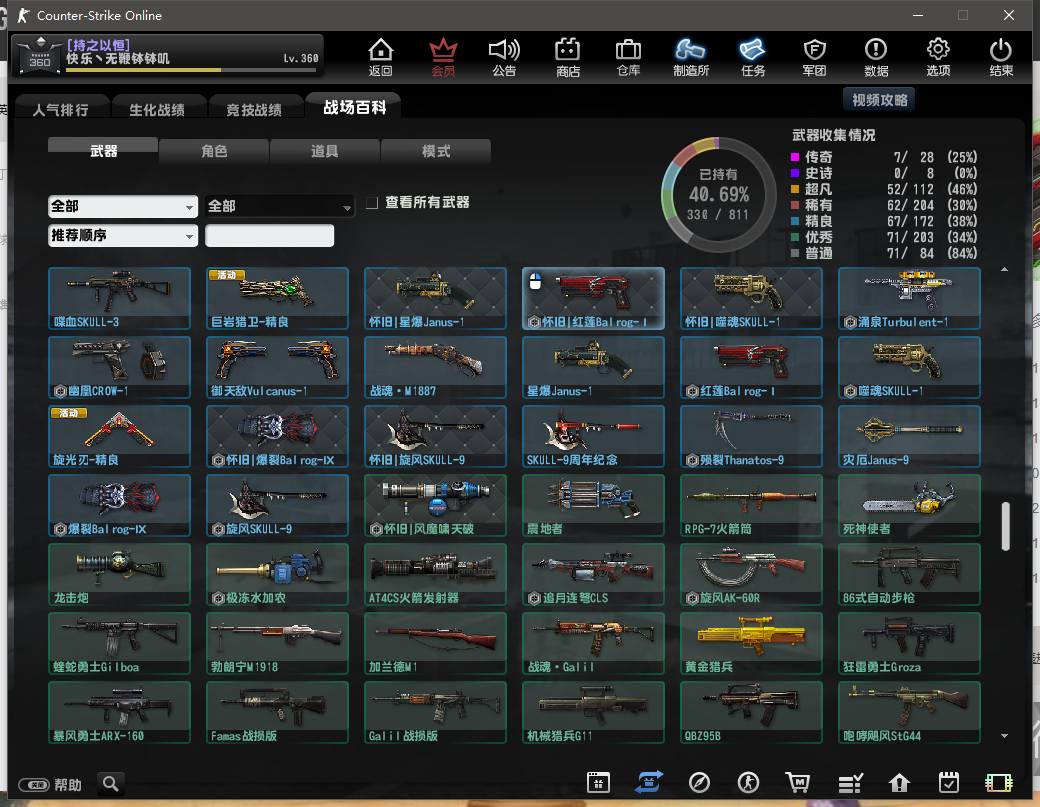
Task: Click the 超凡 orange legend swatch
Action: 795,189
